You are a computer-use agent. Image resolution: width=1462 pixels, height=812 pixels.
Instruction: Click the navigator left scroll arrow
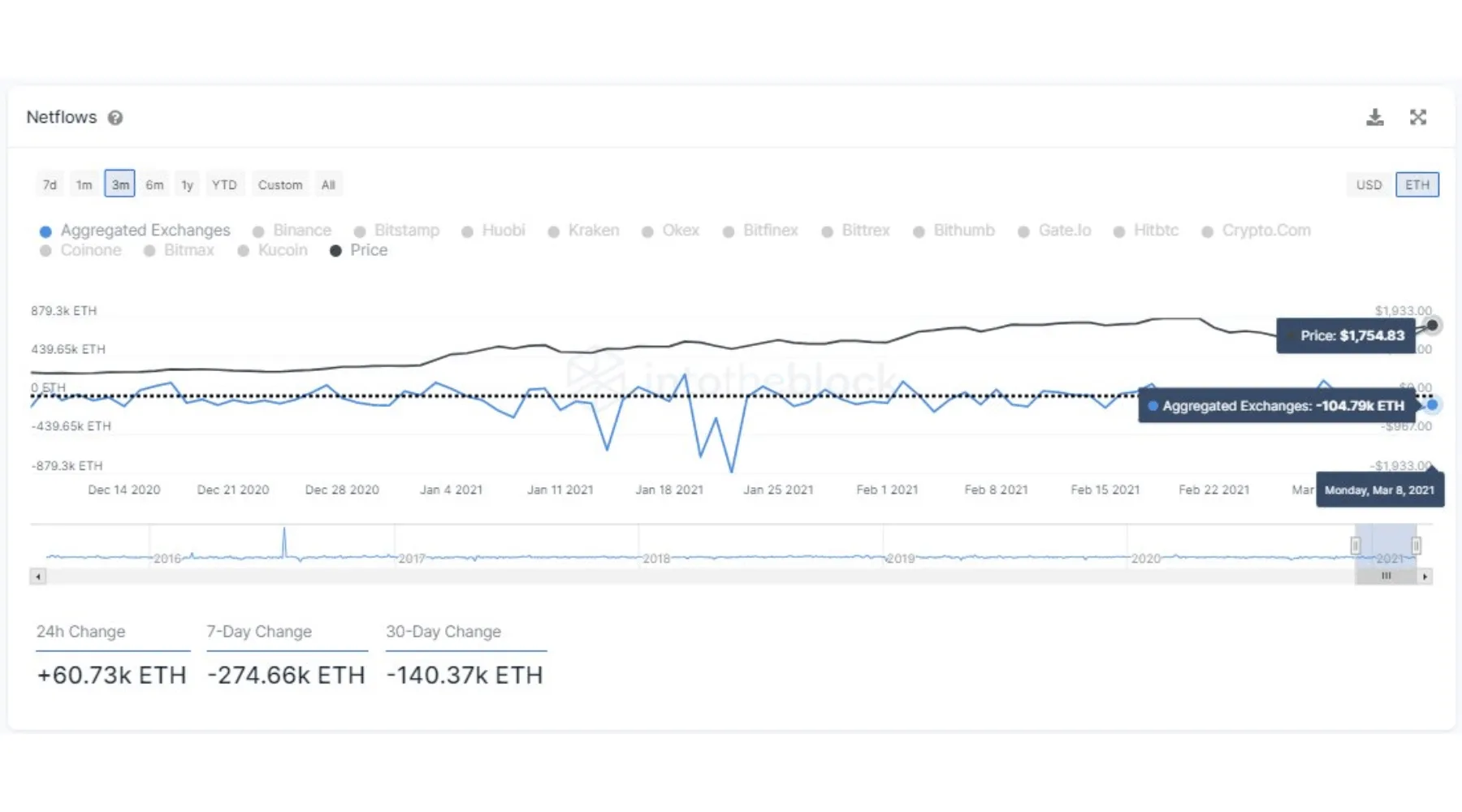[x=38, y=577]
